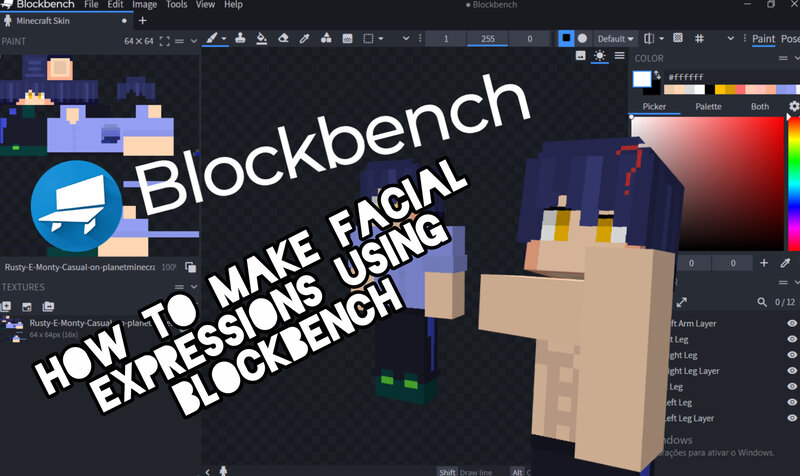
Task: Toggle outliner expand arrows icon
Action: (682, 302)
